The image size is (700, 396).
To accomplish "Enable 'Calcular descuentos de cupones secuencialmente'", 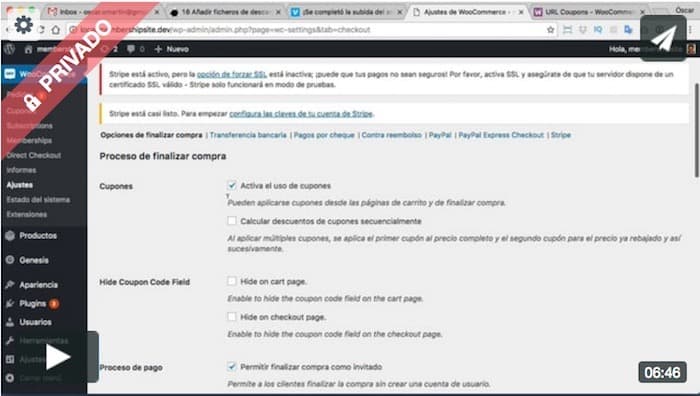I will [232, 221].
